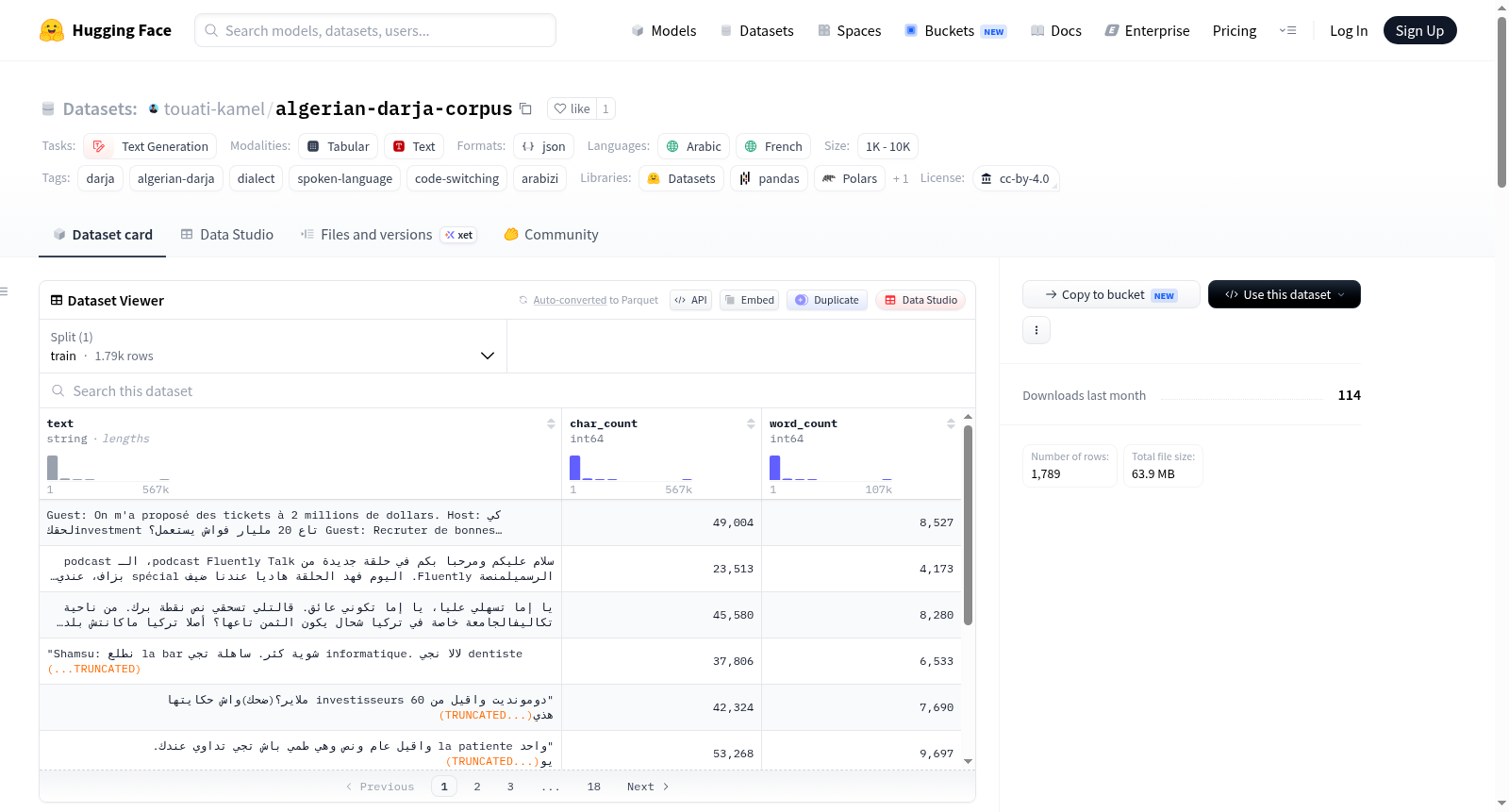
Task: Focus the Search models, datasets, users field
Action: pyautogui.click(x=375, y=30)
